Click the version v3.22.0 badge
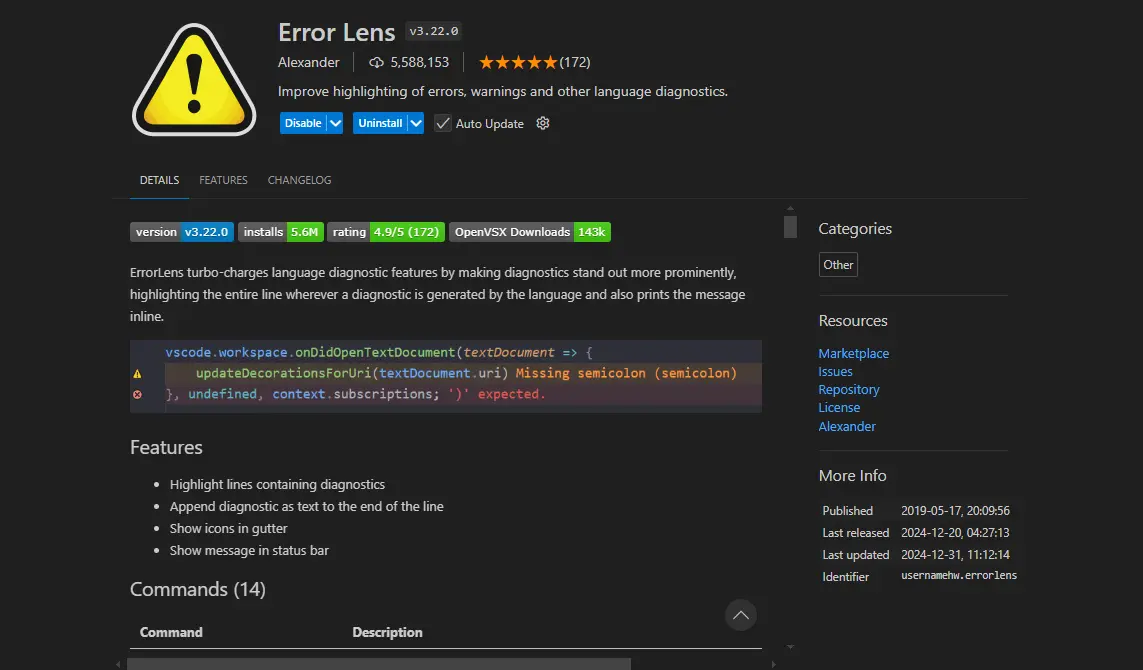Image resolution: width=1143 pixels, height=670 pixels. [x=182, y=232]
